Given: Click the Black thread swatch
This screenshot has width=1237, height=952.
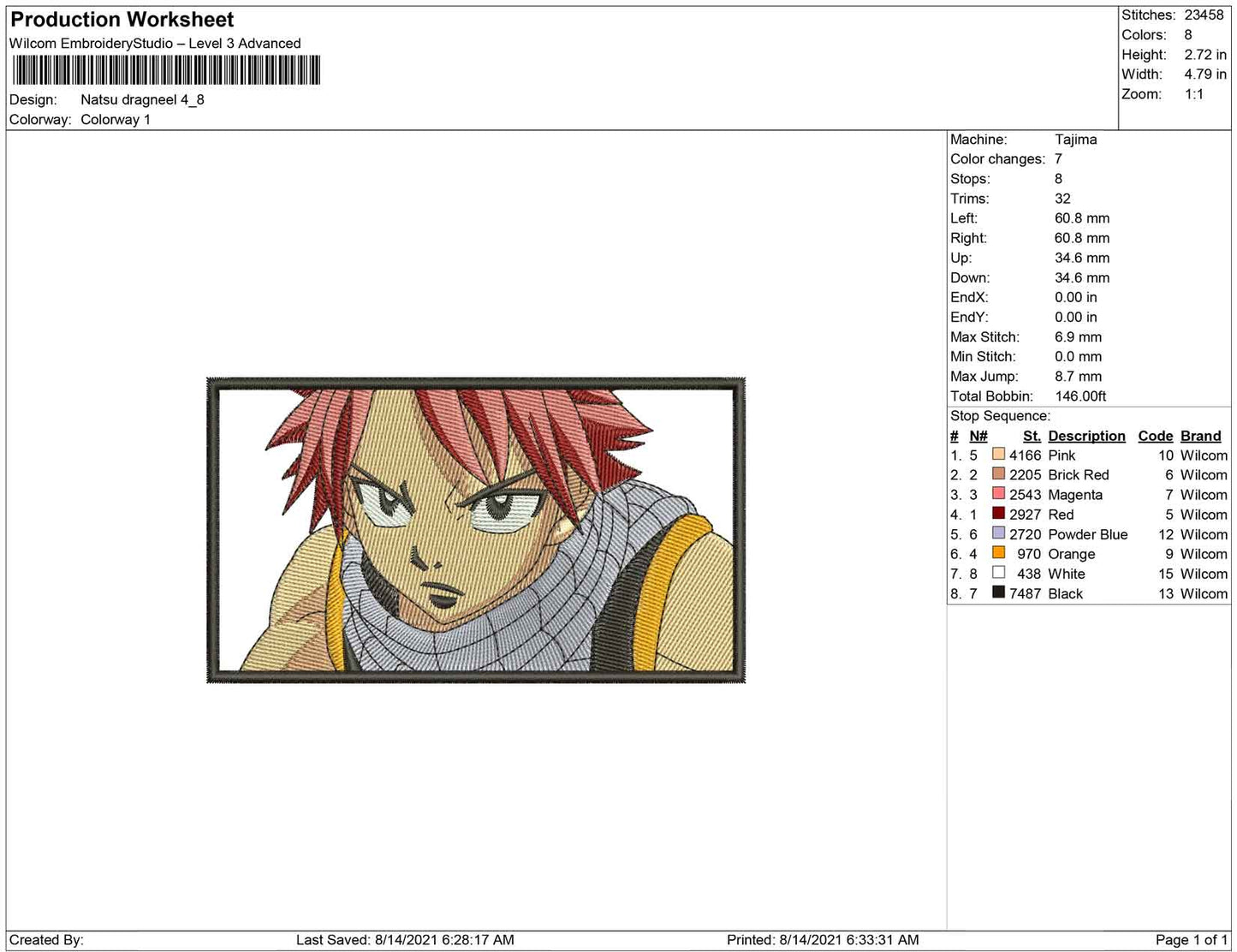Looking at the screenshot, I should (x=998, y=592).
